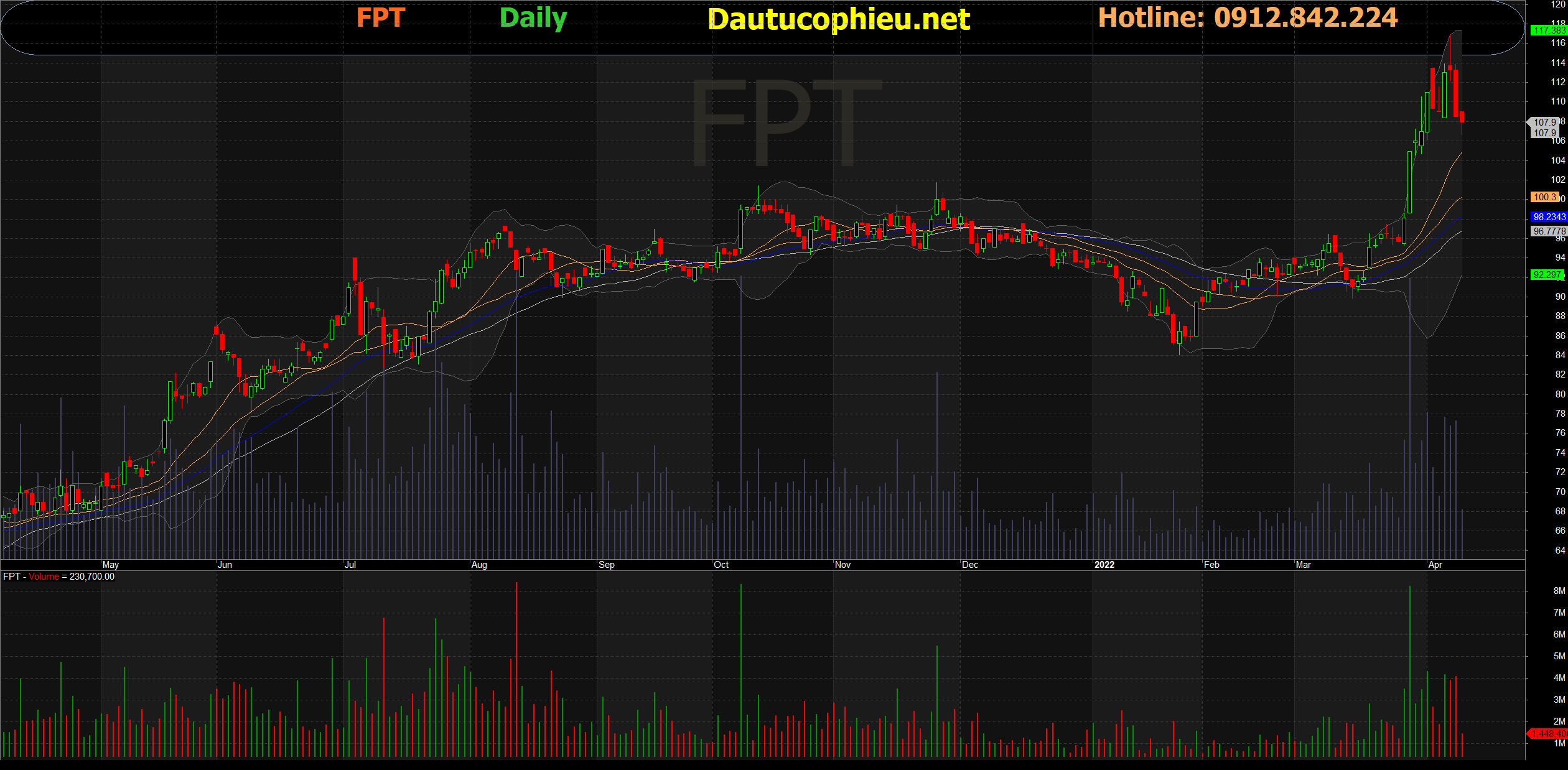Click the gray 96.7778 indicator value tag
The width and height of the screenshot is (1568, 770).
pos(1548,231)
